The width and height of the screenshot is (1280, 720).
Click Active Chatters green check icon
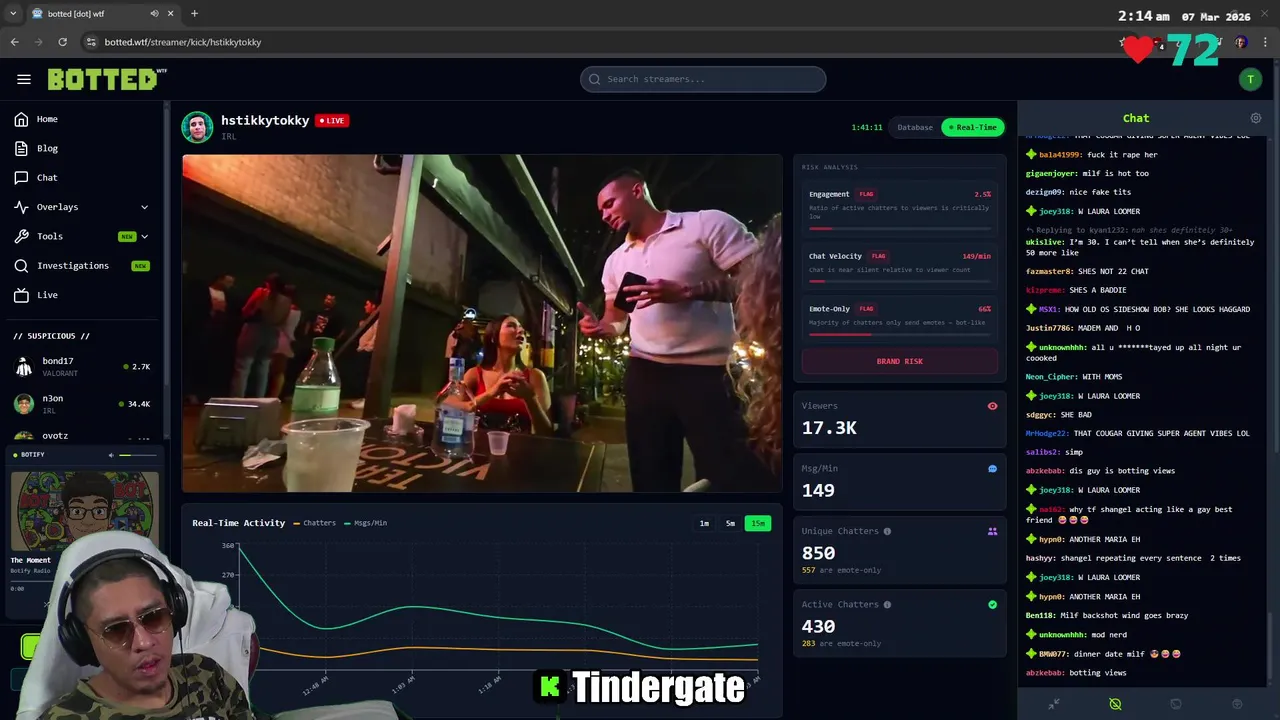[x=992, y=604]
